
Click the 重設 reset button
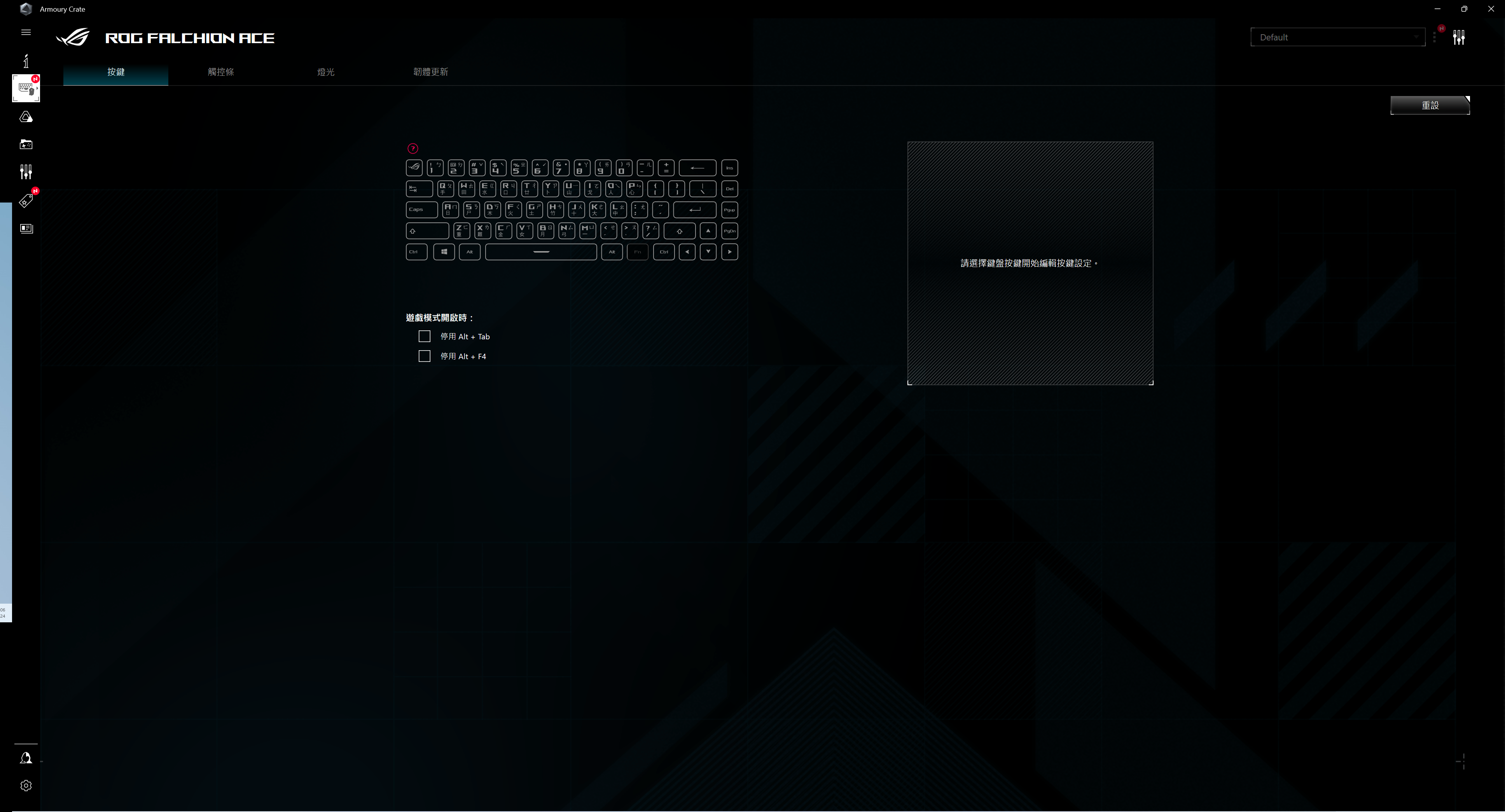pyautogui.click(x=1430, y=105)
